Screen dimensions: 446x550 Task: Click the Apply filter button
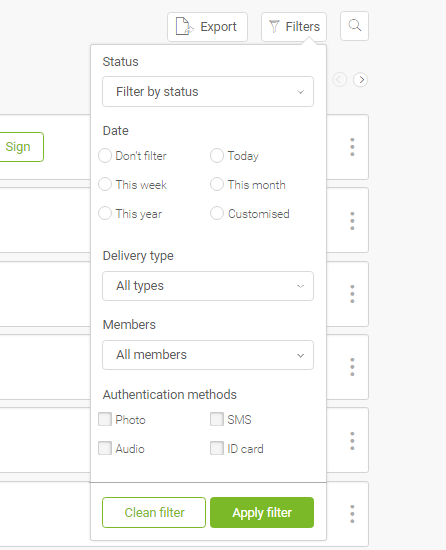(262, 512)
